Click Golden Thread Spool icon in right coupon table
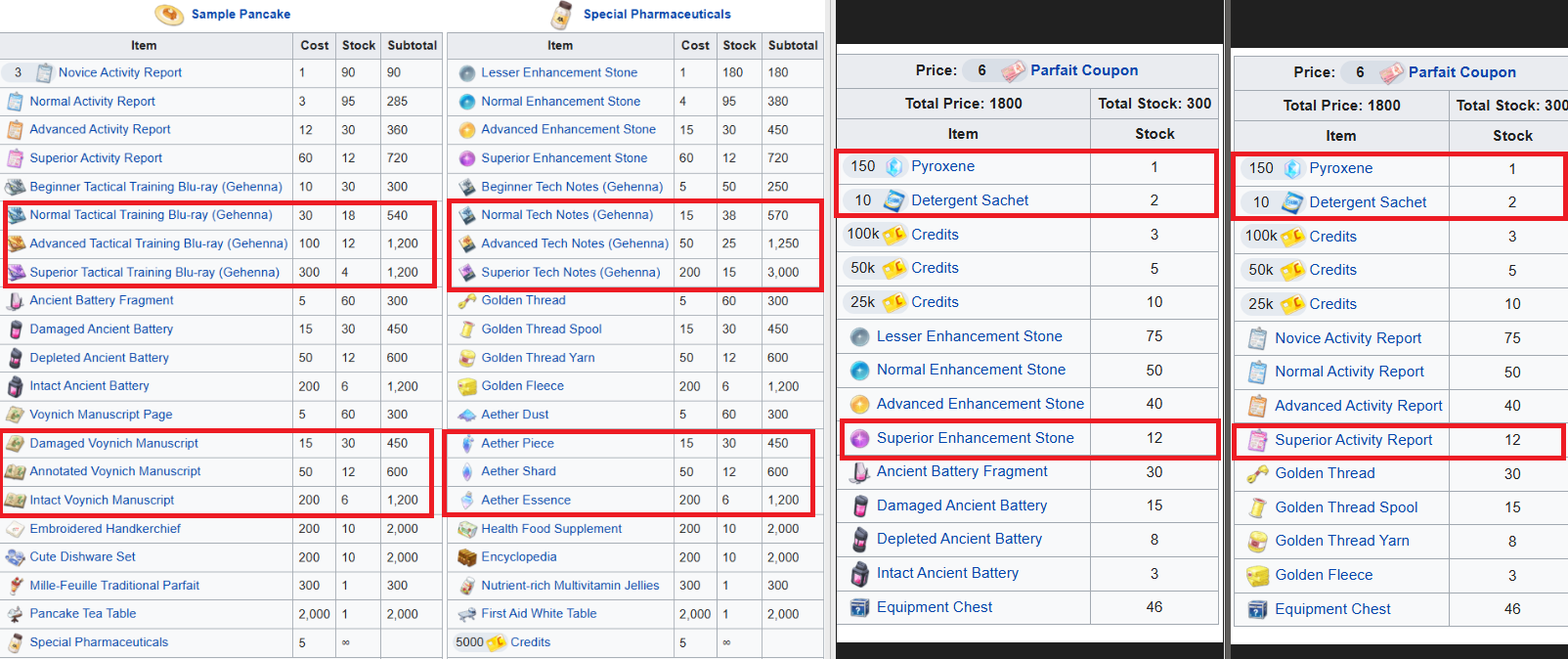The width and height of the screenshot is (1568, 659). [1258, 507]
